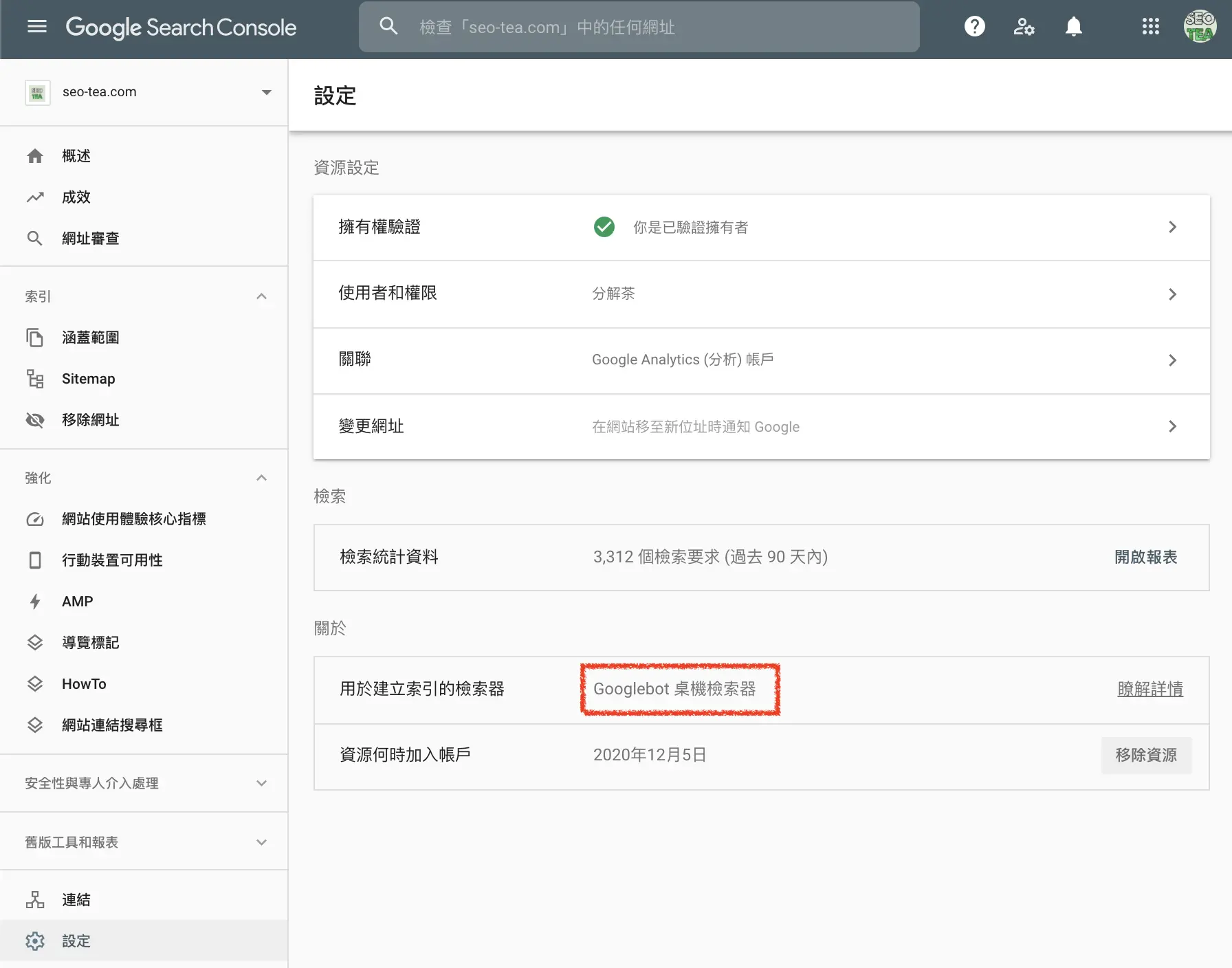1232x968 pixels.
Task: Click 開啟報表 for crawl stats
Action: point(1146,557)
